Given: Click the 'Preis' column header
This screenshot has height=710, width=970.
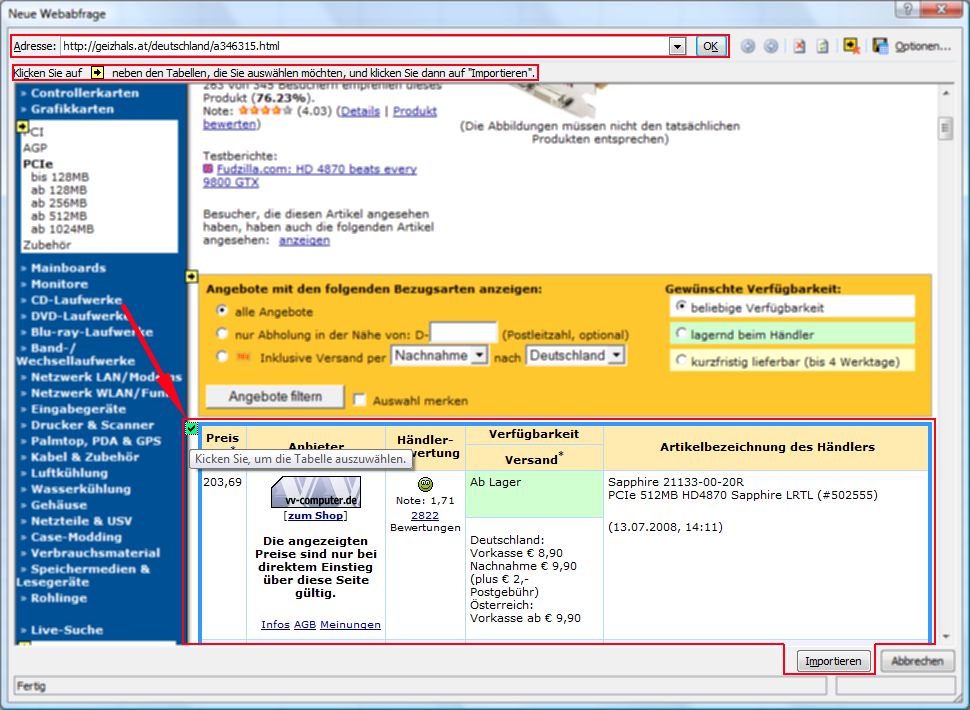Looking at the screenshot, I should pyautogui.click(x=223, y=438).
